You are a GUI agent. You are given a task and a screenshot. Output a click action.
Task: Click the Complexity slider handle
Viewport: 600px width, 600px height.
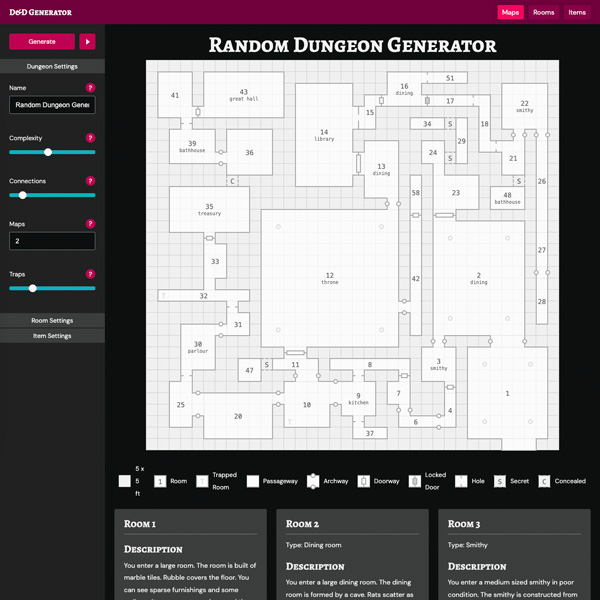(48, 152)
